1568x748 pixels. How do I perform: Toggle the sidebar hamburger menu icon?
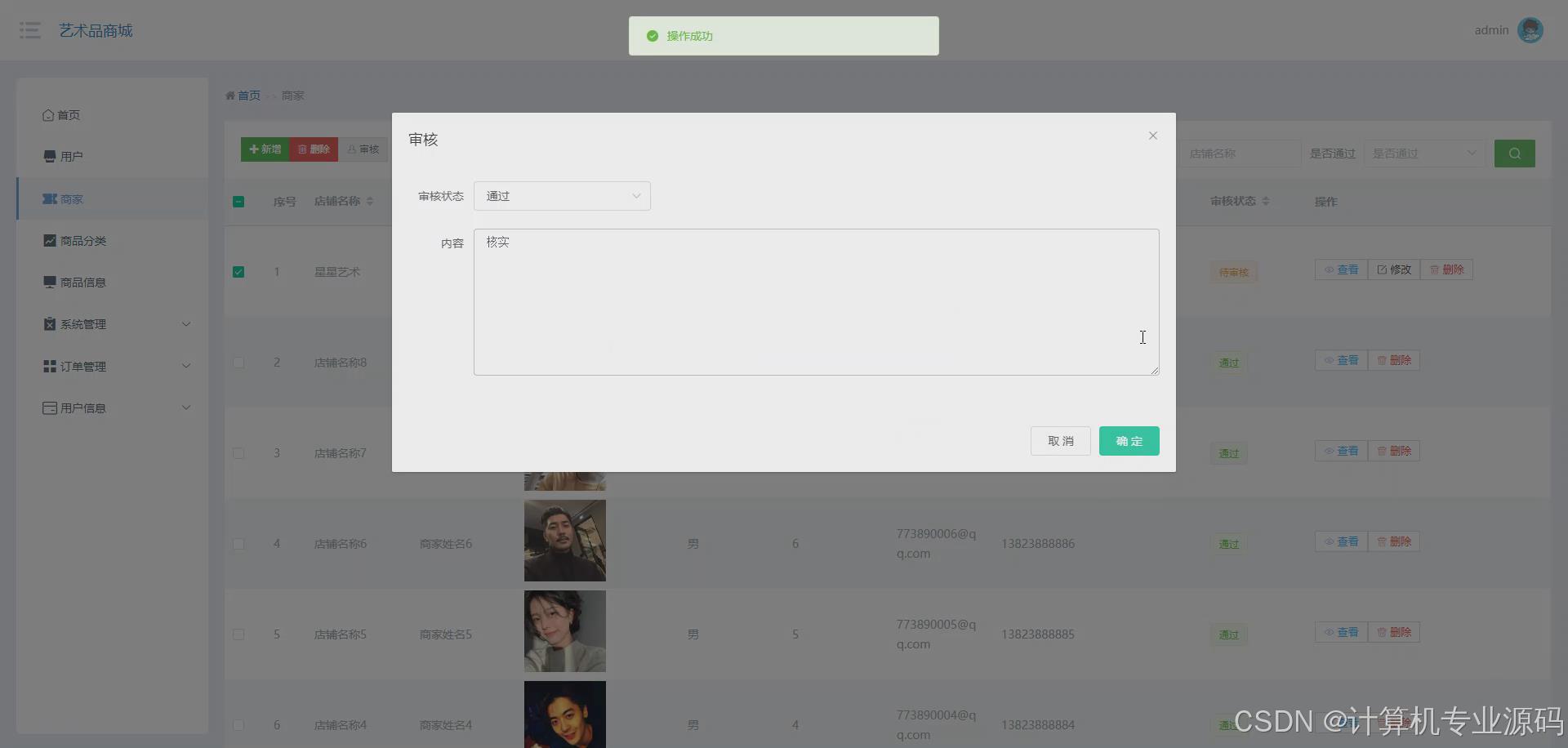click(x=30, y=30)
